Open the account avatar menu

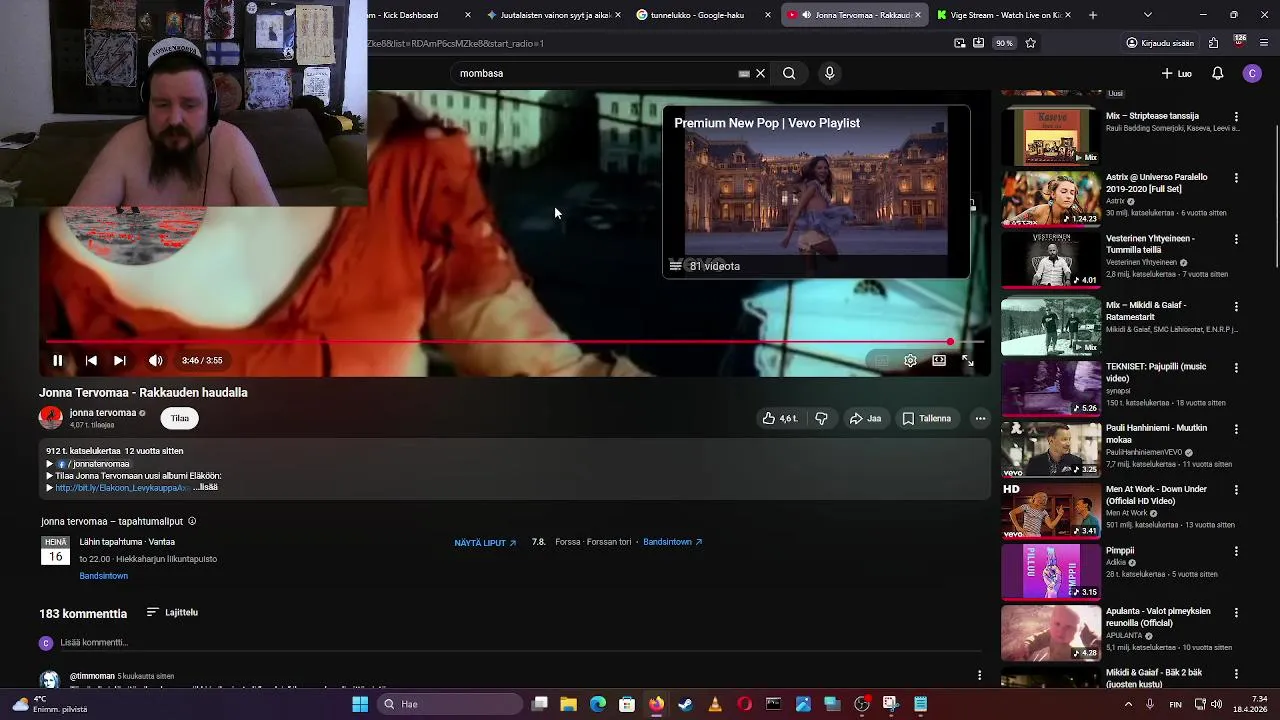1252,73
